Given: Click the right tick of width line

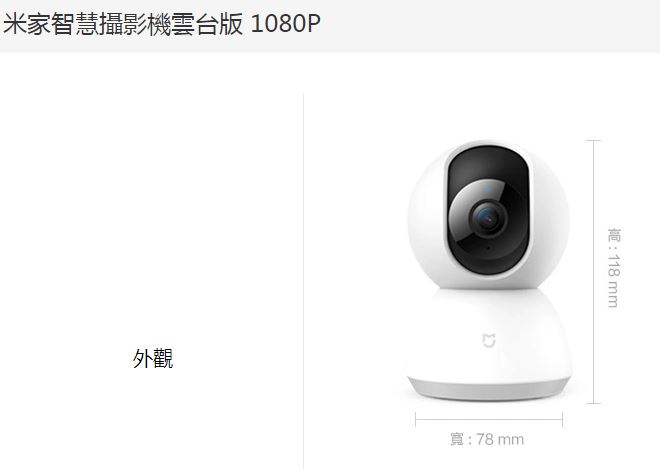Looking at the screenshot, I should tap(562, 419).
